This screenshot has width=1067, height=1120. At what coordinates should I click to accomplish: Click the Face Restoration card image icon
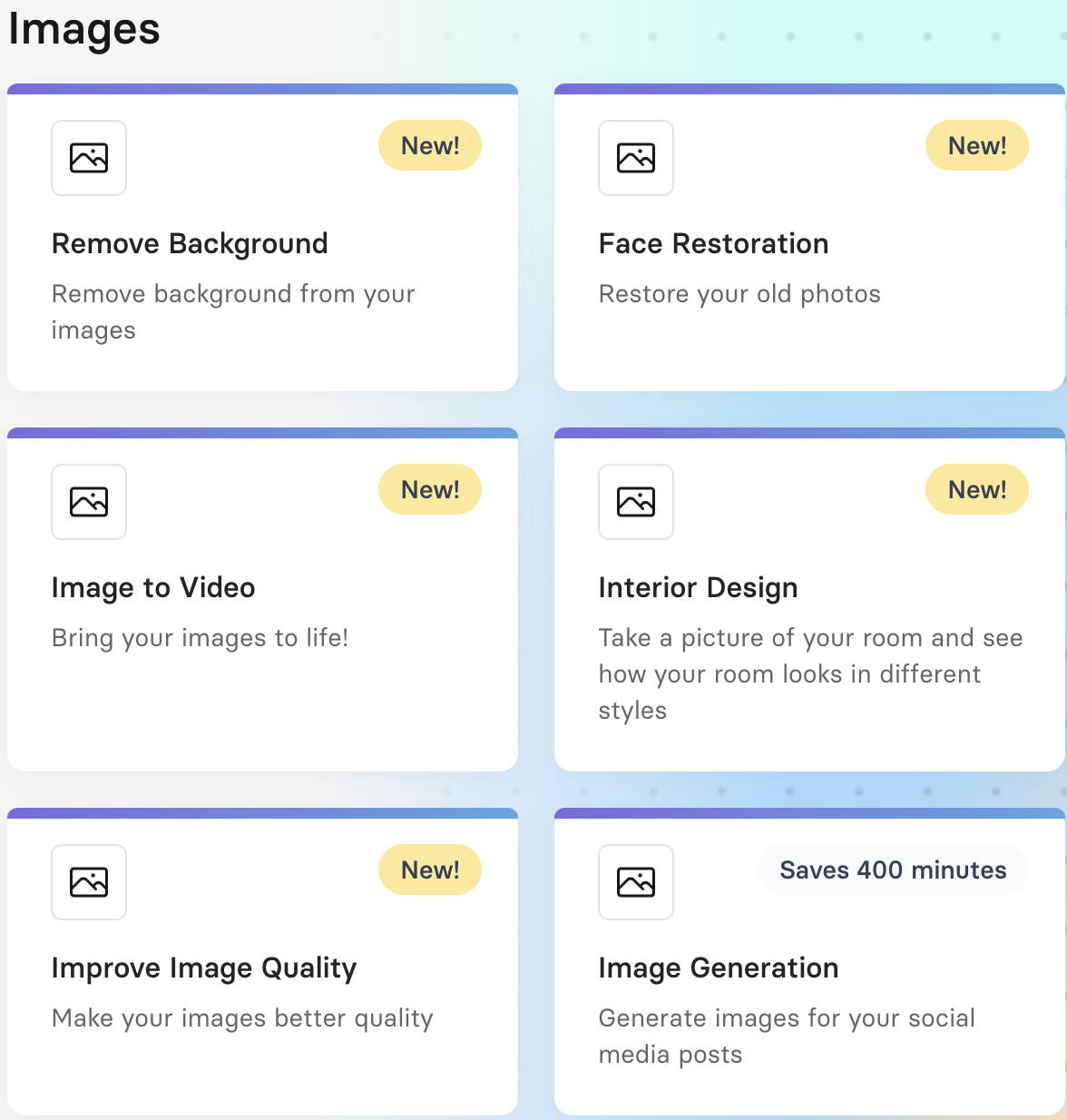(x=636, y=158)
